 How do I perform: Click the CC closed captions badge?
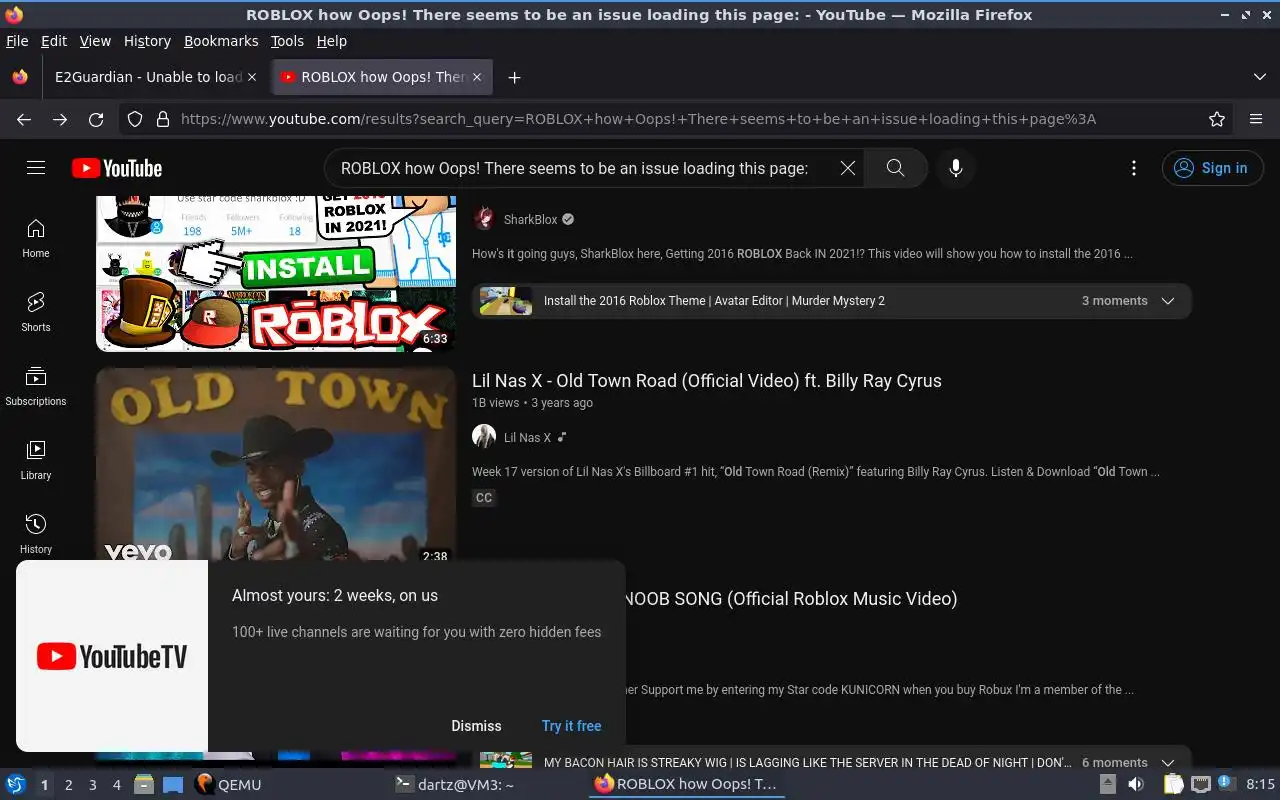[x=484, y=497]
